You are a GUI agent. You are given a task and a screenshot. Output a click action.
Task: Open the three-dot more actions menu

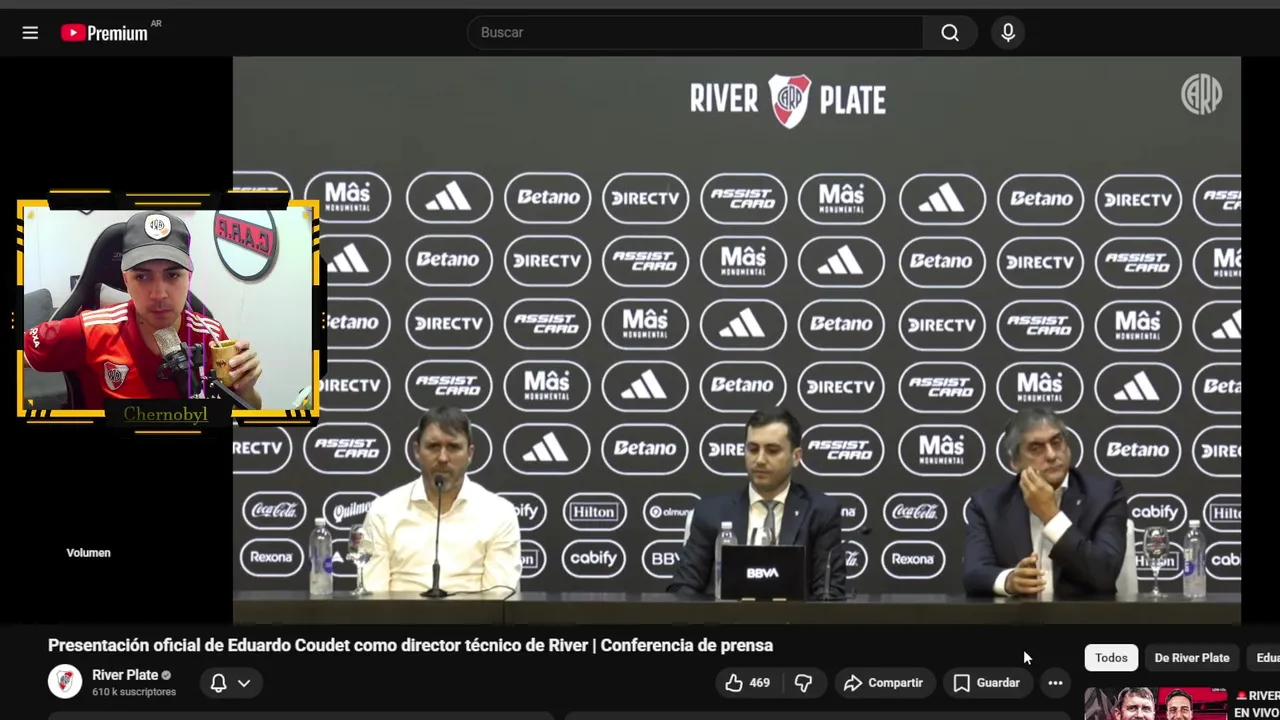point(1055,683)
